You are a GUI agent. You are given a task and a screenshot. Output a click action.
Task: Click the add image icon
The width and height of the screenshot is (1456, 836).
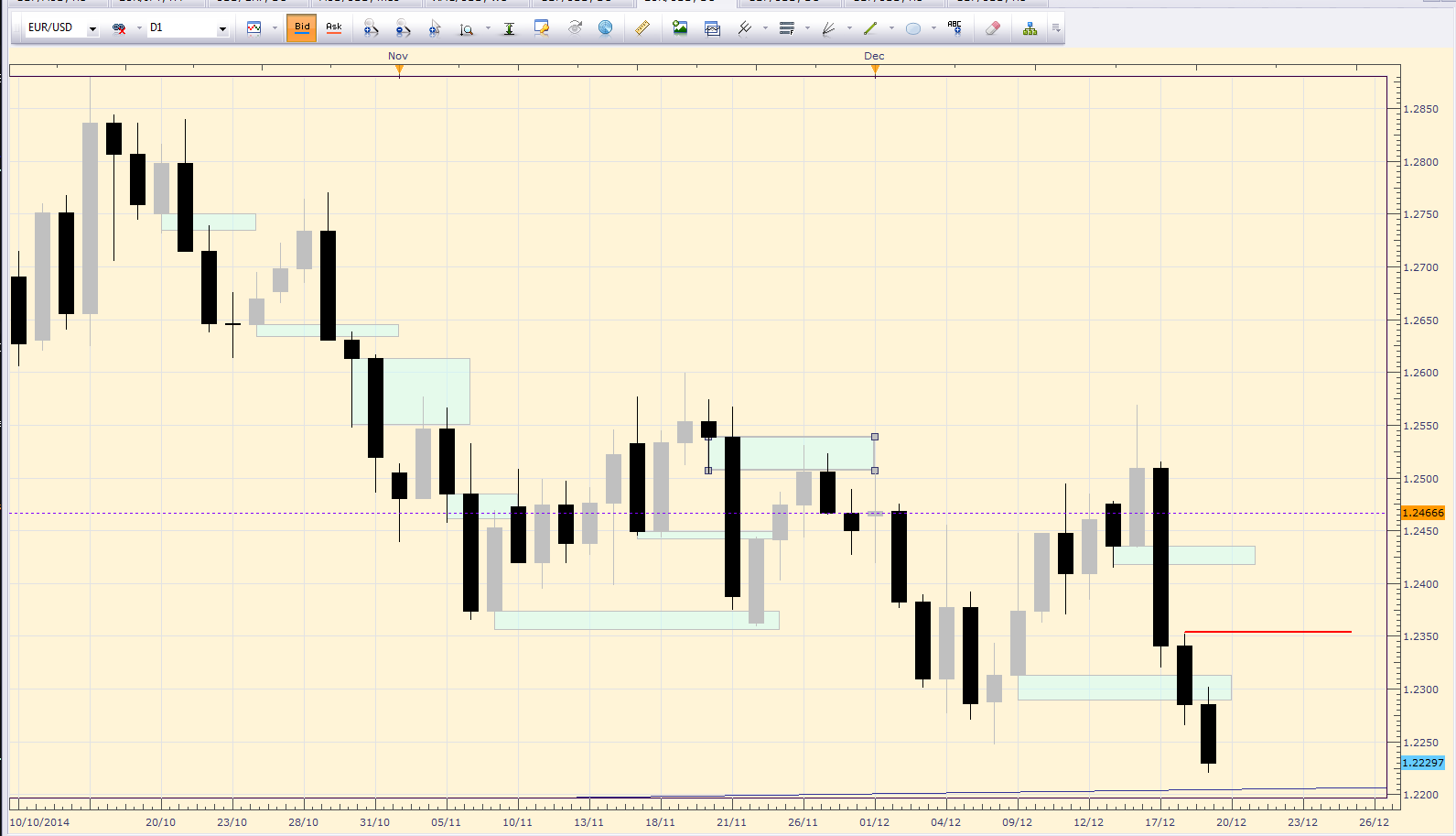[680, 28]
